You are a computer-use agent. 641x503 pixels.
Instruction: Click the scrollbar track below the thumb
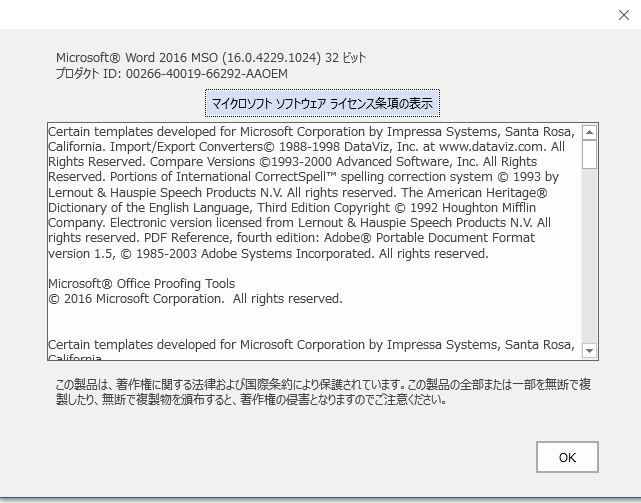tap(589, 256)
